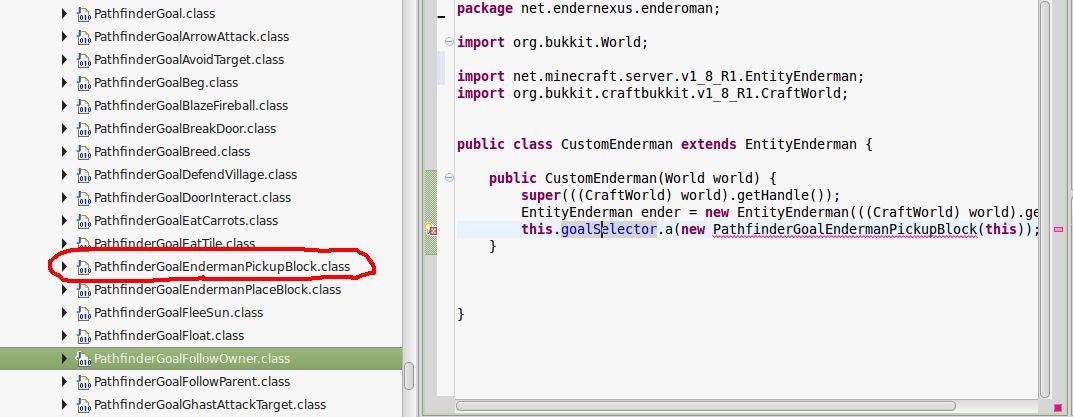Click class file icon of PathfinderGoalEndermanPlaceBlock.class
The image size is (1073, 417).
pyautogui.click(x=83, y=291)
